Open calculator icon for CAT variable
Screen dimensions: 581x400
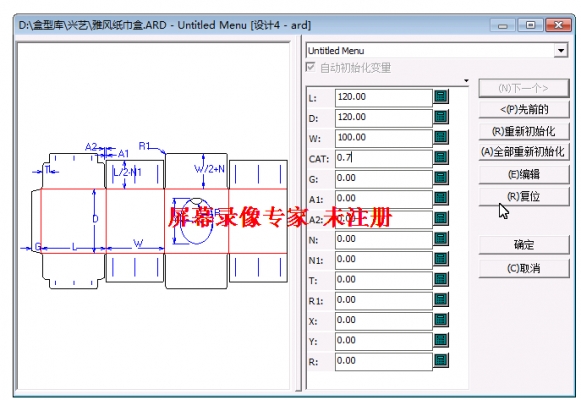[441, 158]
